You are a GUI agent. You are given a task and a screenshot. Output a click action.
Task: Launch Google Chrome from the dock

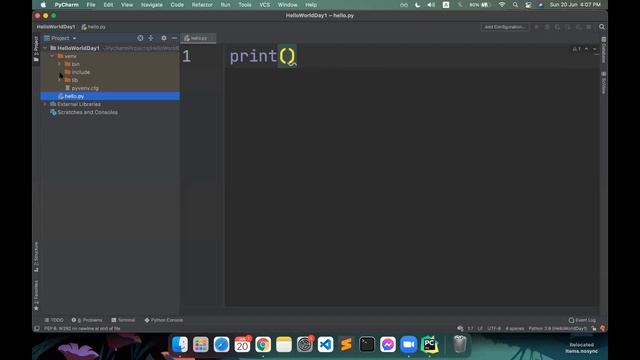[263, 344]
